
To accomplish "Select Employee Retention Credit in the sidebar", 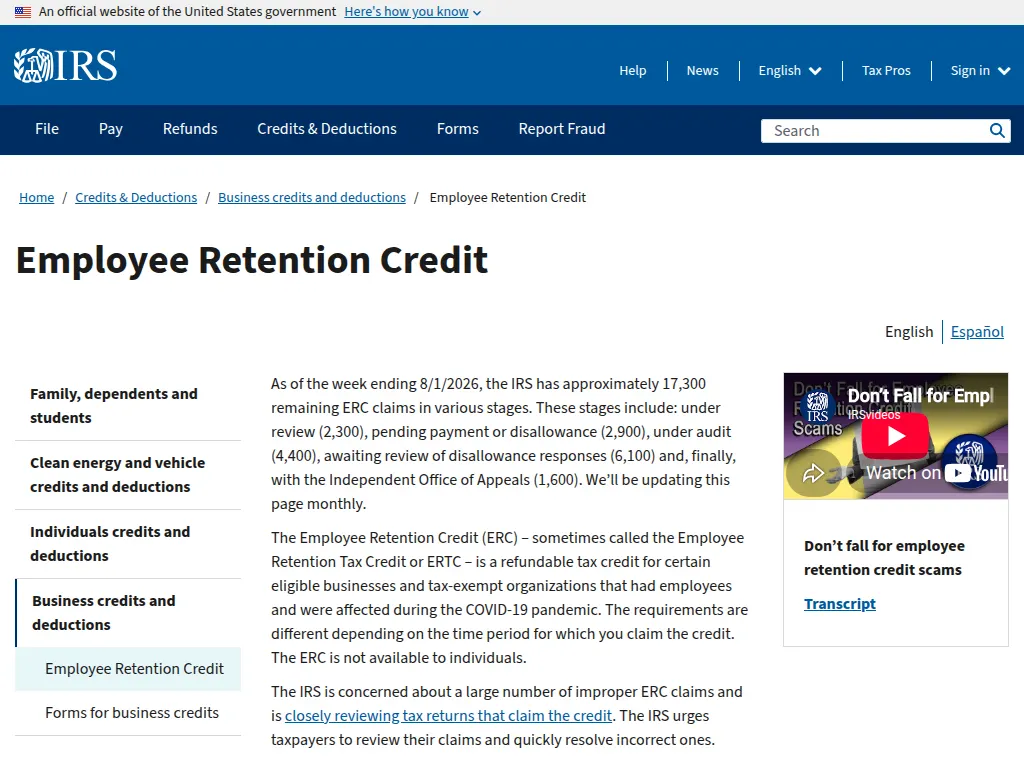I will (x=128, y=669).
